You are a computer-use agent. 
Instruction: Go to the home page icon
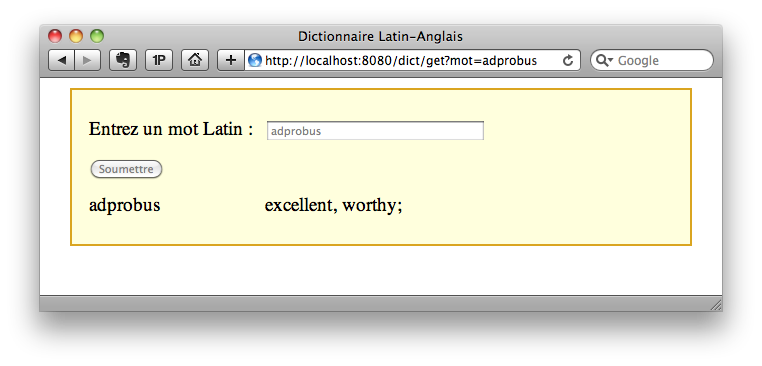(x=195, y=60)
